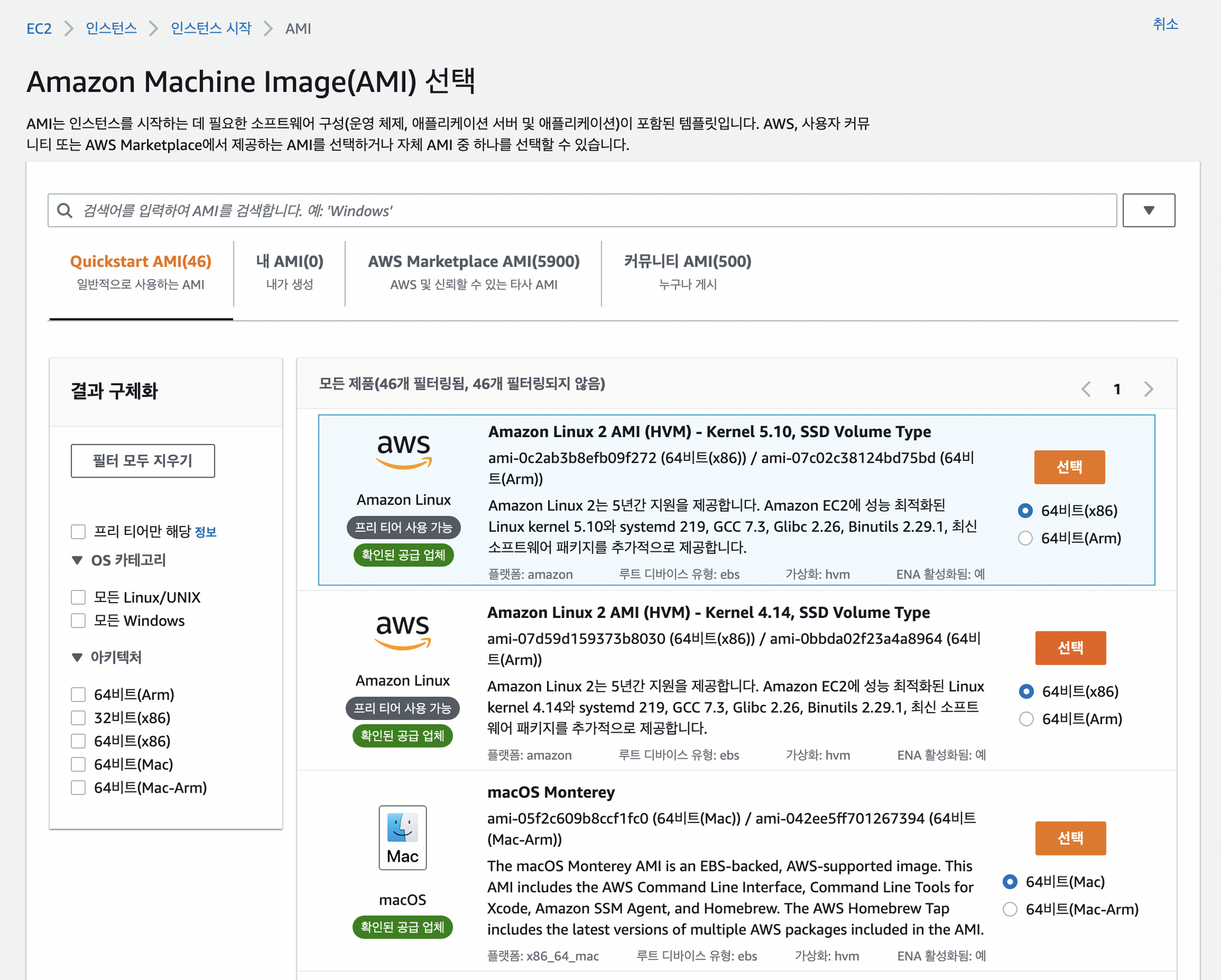
Task: Click the AWS logo of Kernel 4.14 AMI
Action: (403, 631)
